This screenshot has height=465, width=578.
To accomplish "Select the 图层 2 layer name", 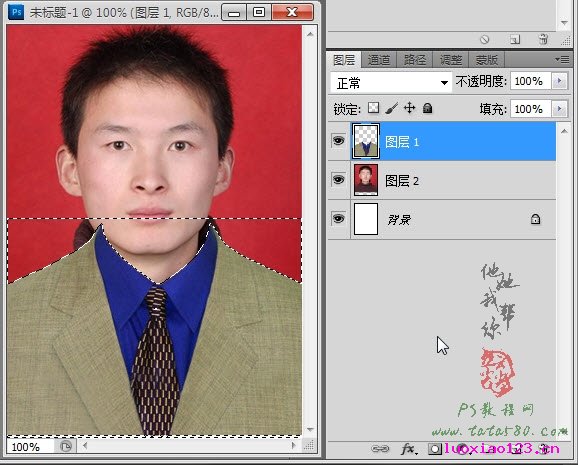I will [402, 181].
